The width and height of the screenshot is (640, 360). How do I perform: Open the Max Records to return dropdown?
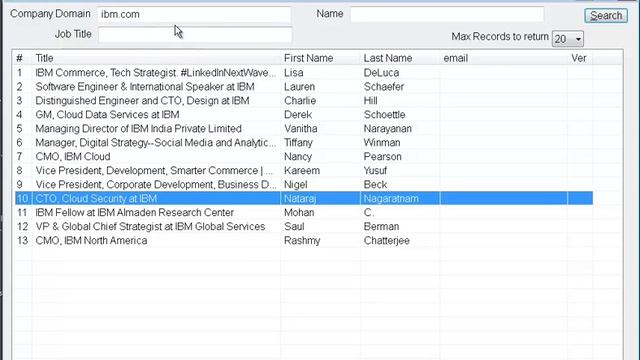tap(568, 39)
